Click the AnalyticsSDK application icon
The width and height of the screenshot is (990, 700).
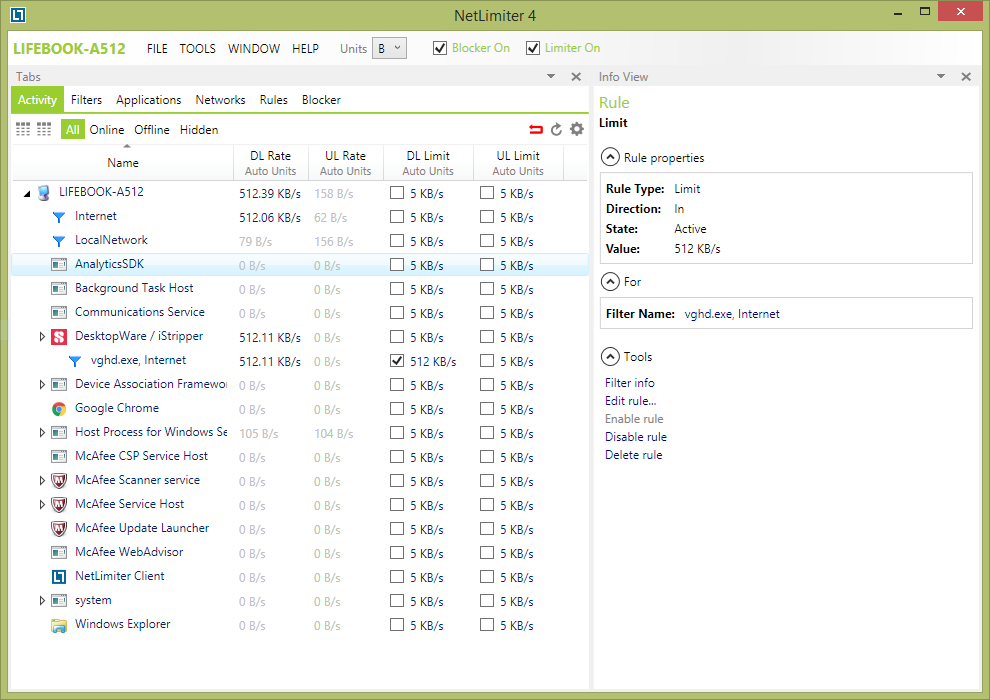click(x=59, y=264)
